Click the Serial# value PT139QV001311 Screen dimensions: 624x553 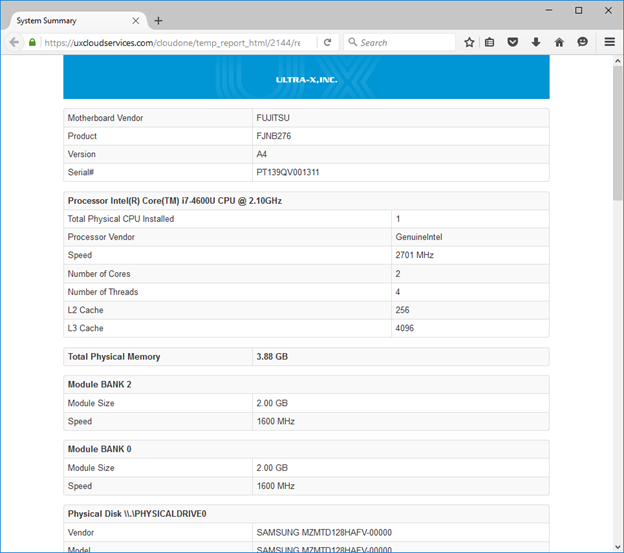point(288,172)
